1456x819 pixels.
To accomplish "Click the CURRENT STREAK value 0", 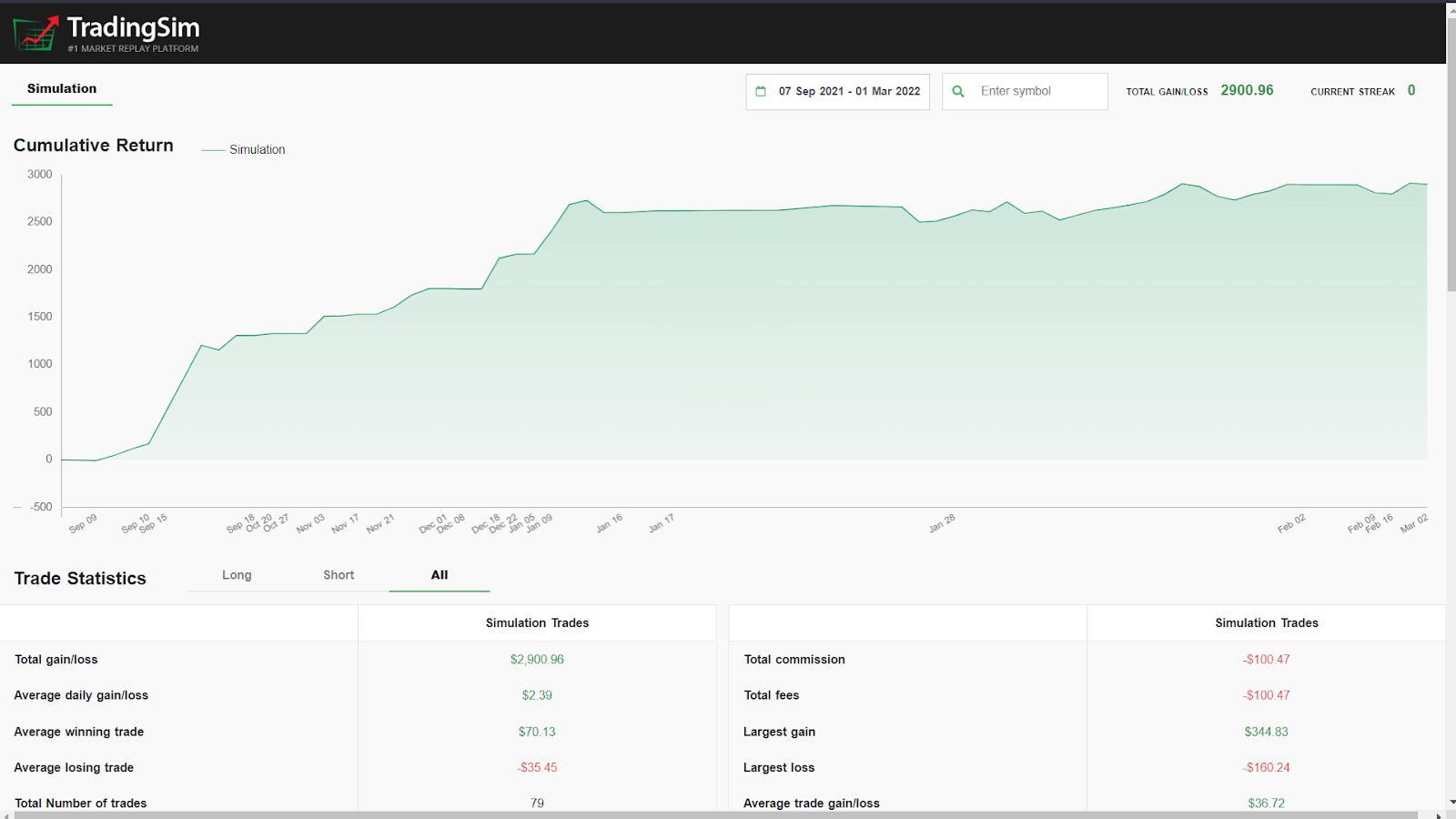I will tap(1411, 90).
